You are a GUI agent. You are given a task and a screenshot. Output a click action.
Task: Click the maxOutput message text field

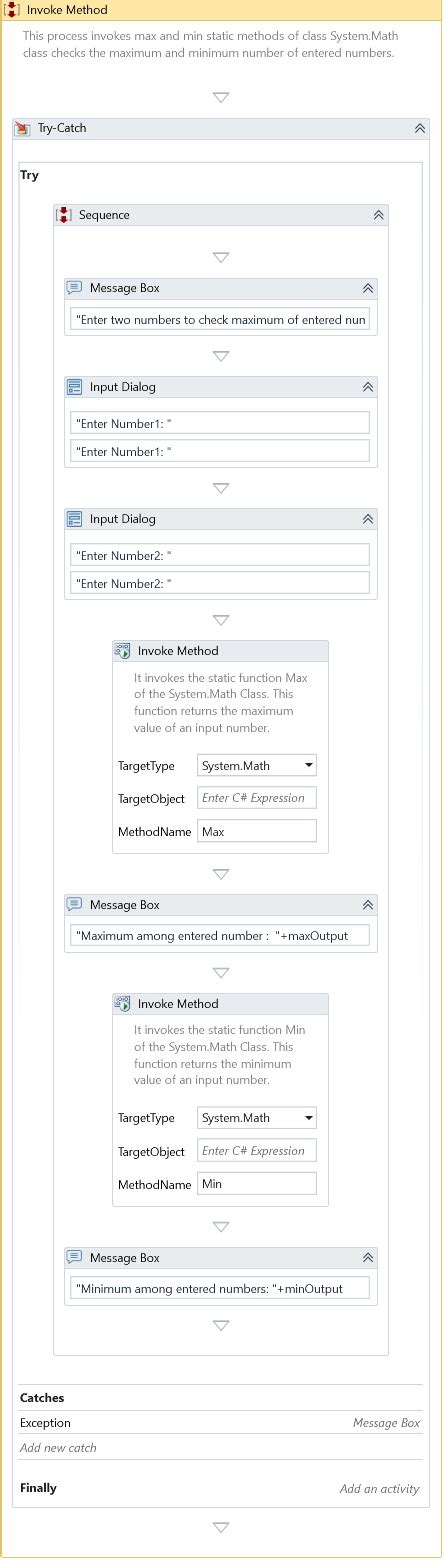[x=220, y=936]
